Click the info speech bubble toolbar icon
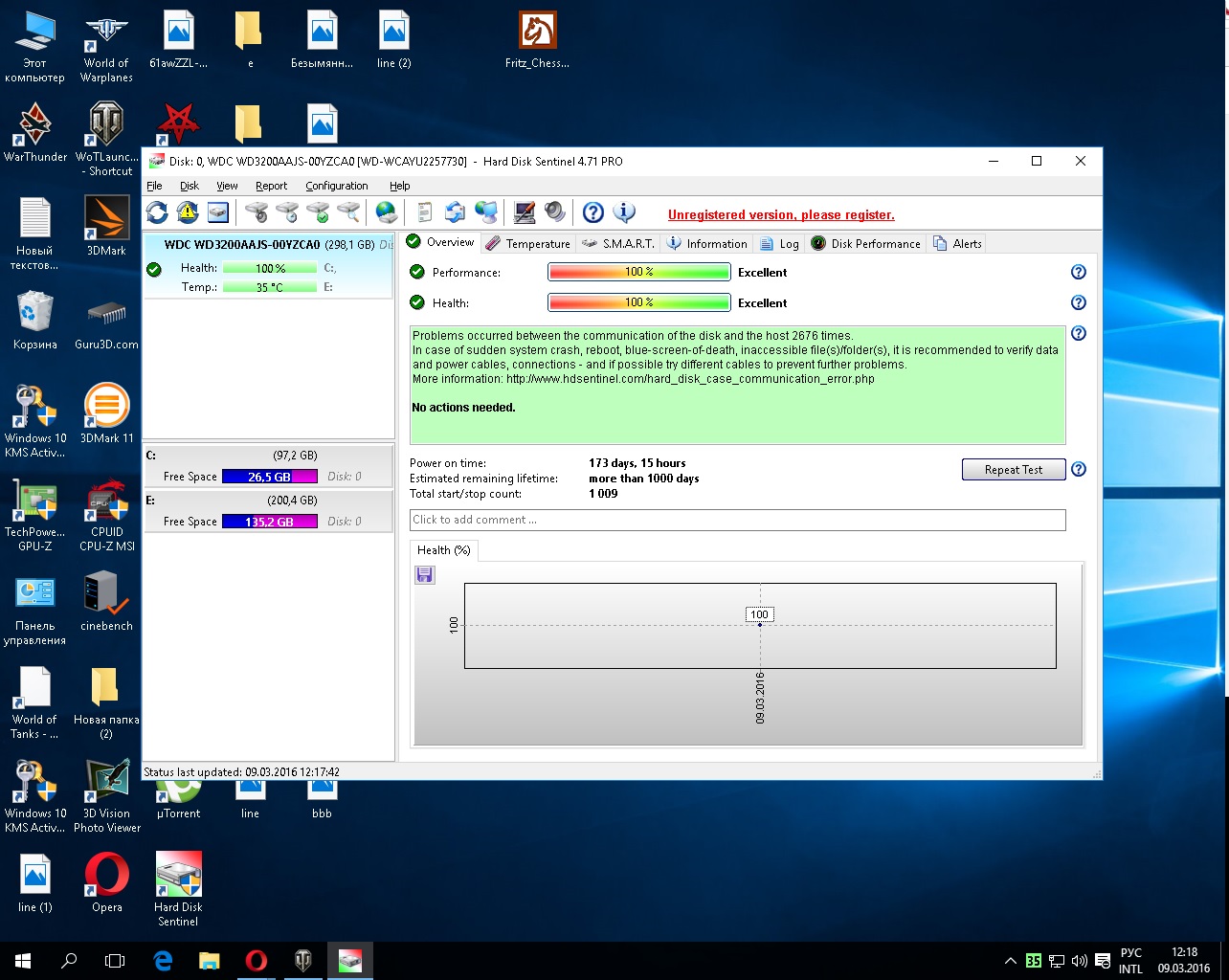Image resolution: width=1229 pixels, height=980 pixels. tap(624, 212)
